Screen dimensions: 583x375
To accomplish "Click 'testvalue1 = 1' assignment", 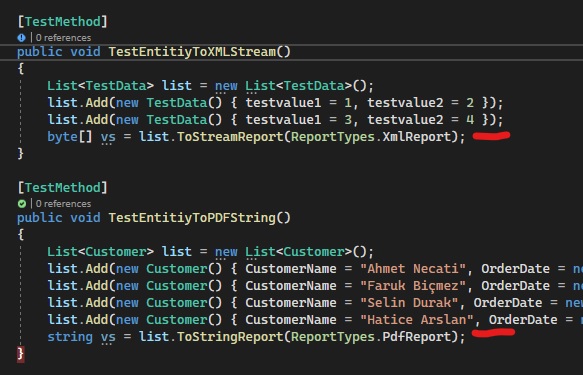I will (299, 103).
